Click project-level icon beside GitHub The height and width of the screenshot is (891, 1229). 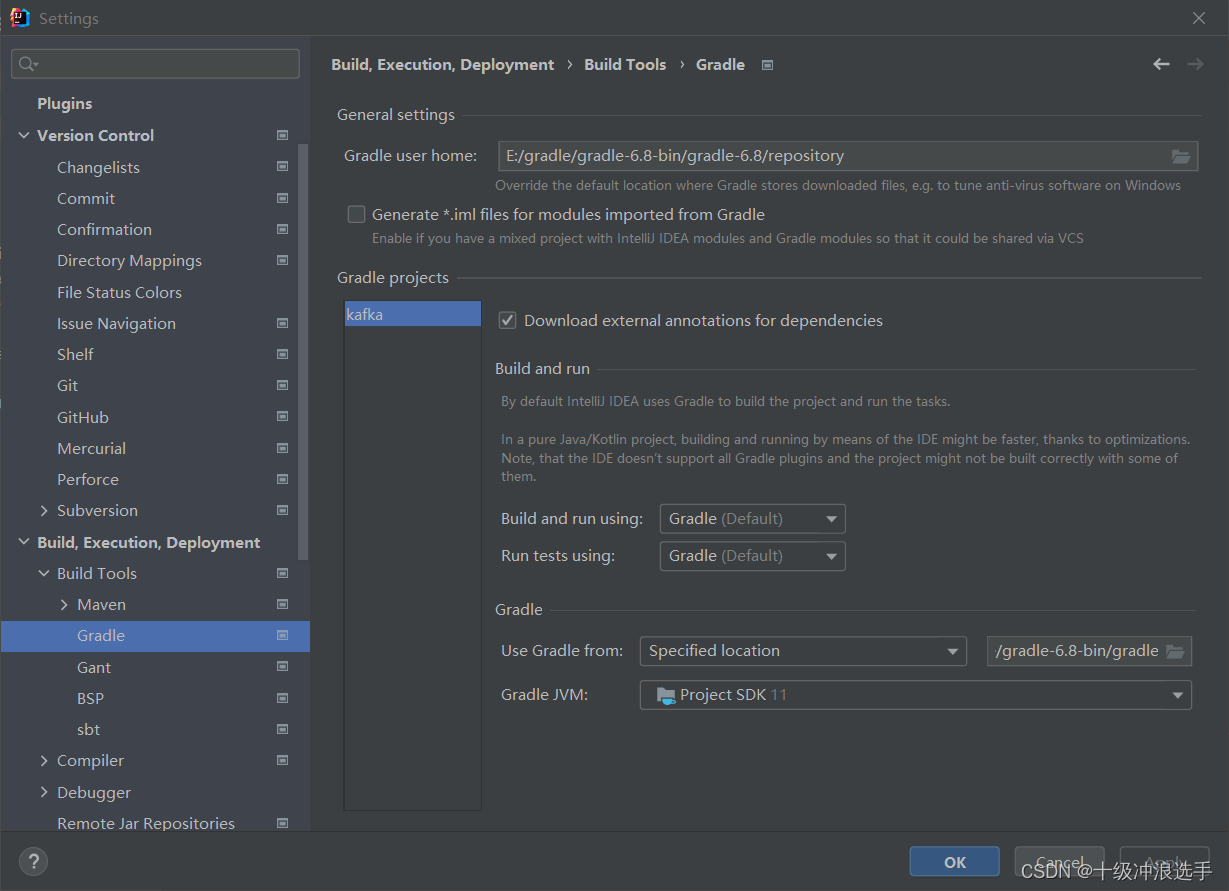(283, 417)
